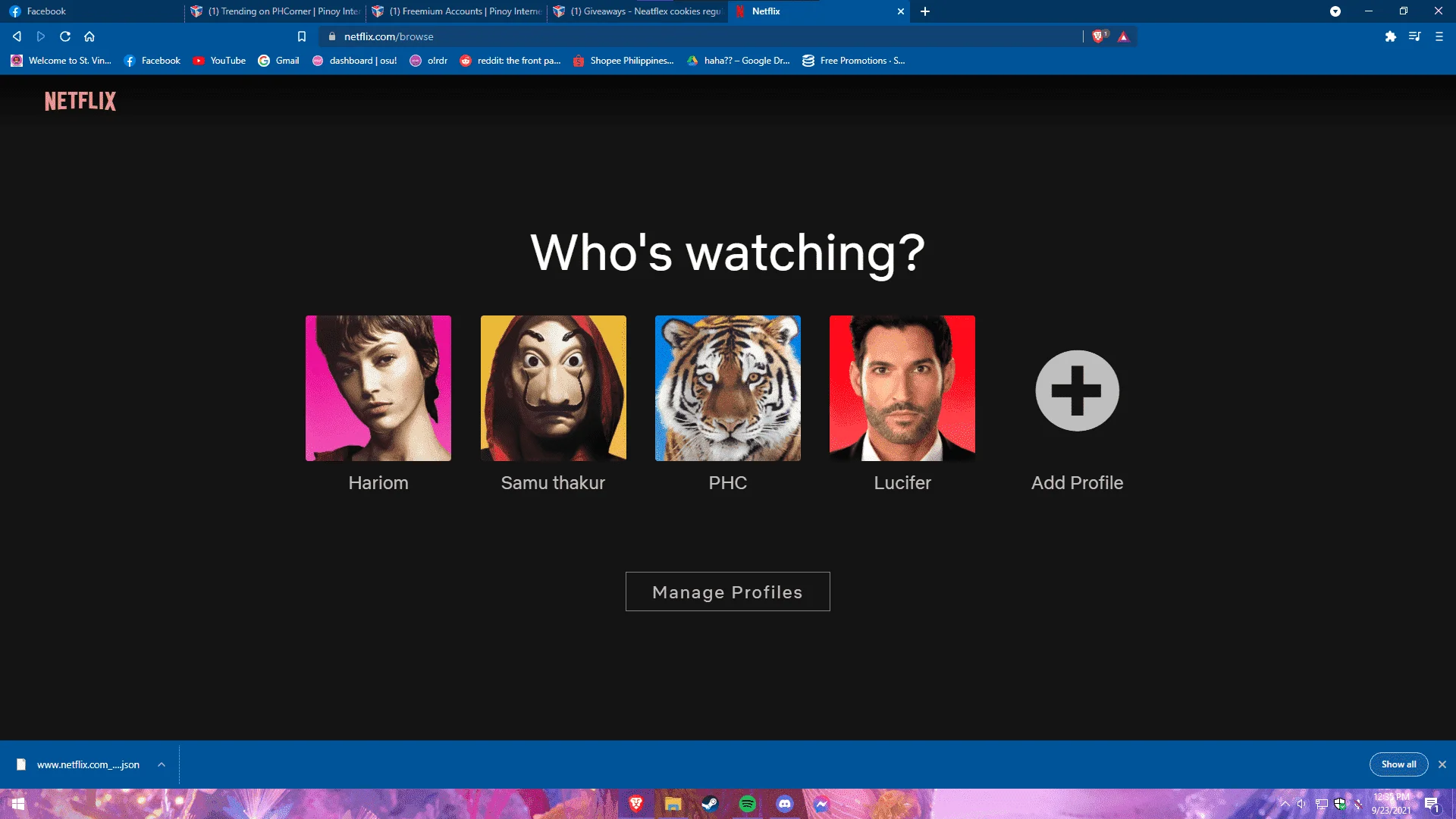The image size is (1456, 819).
Task: Select the PHC profile name label
Action: point(728,483)
